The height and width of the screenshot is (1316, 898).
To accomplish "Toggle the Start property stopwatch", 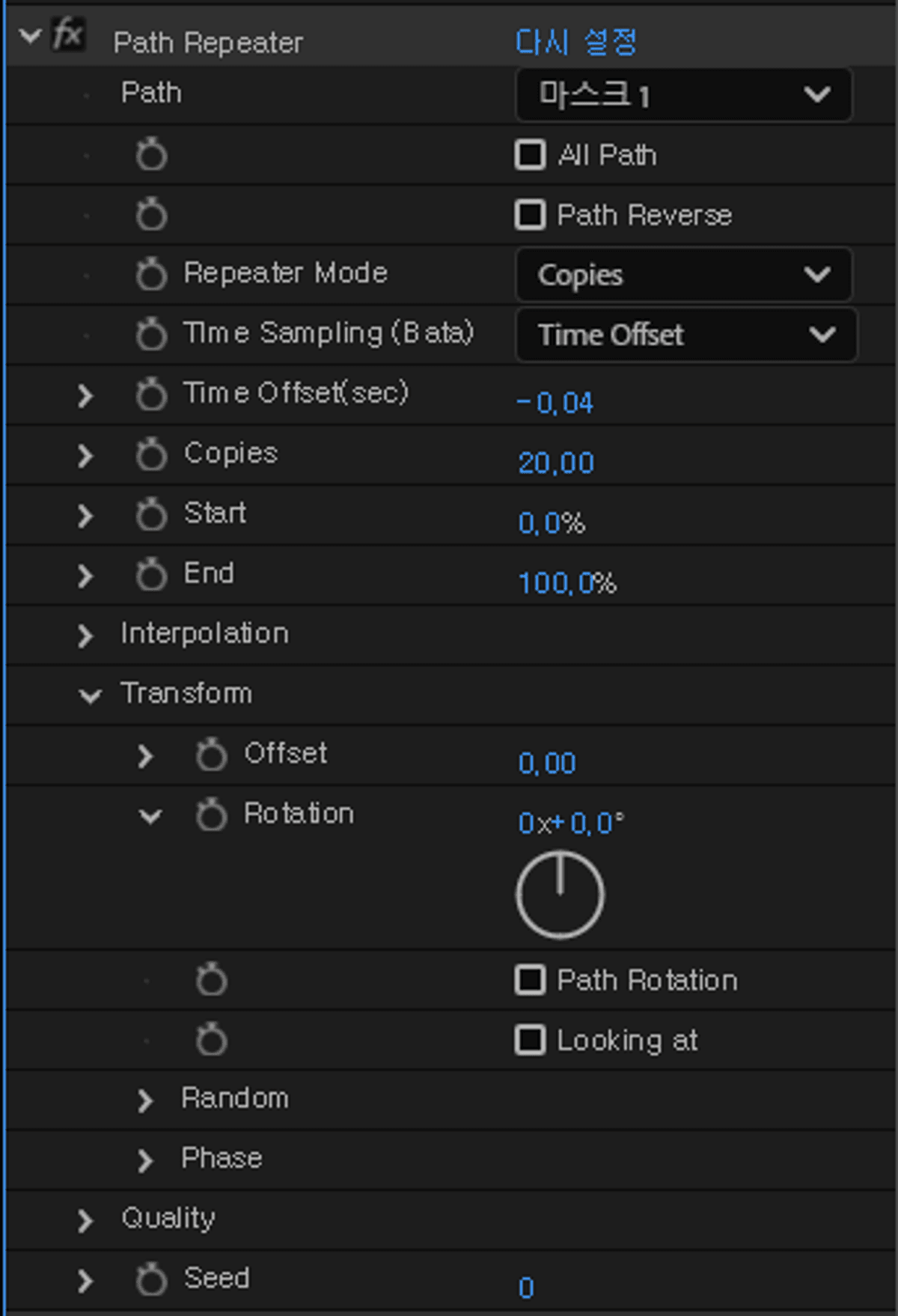I will point(151,514).
